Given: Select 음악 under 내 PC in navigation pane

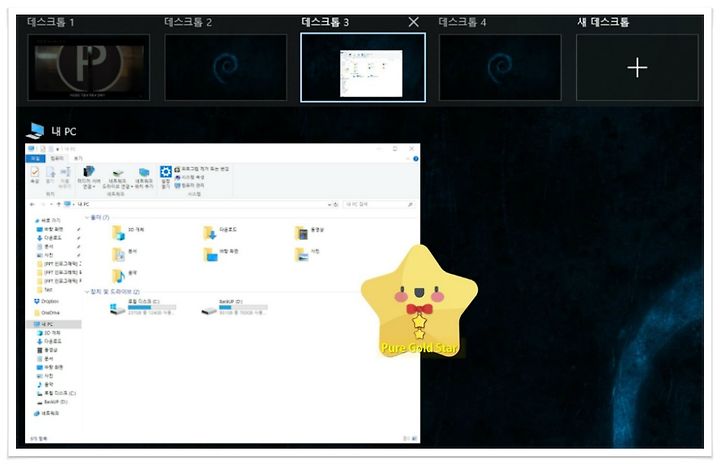Looking at the screenshot, I should 45,385.
